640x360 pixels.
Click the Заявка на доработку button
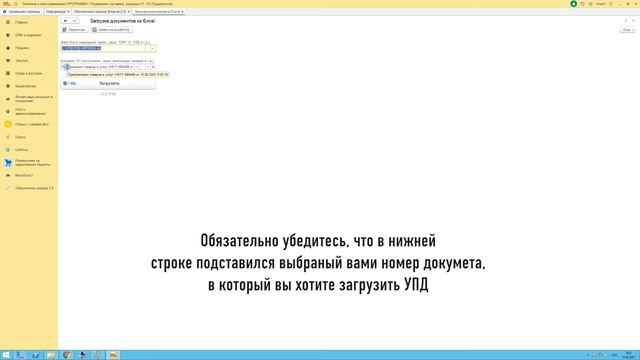tap(111, 30)
